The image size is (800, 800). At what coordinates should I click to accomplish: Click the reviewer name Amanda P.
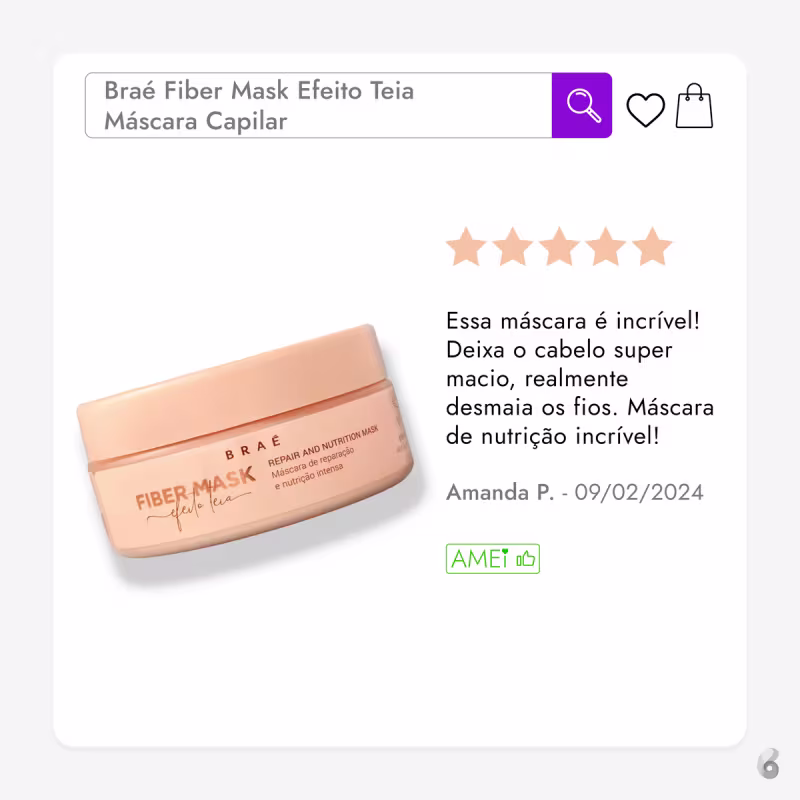click(500, 492)
